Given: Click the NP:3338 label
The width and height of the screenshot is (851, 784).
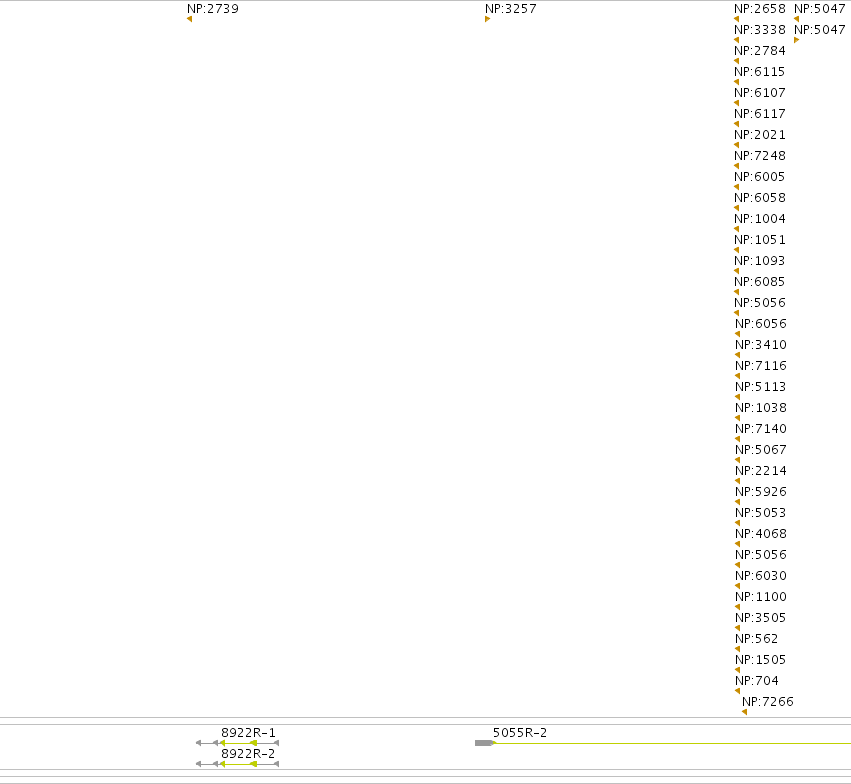Looking at the screenshot, I should pyautogui.click(x=760, y=30).
